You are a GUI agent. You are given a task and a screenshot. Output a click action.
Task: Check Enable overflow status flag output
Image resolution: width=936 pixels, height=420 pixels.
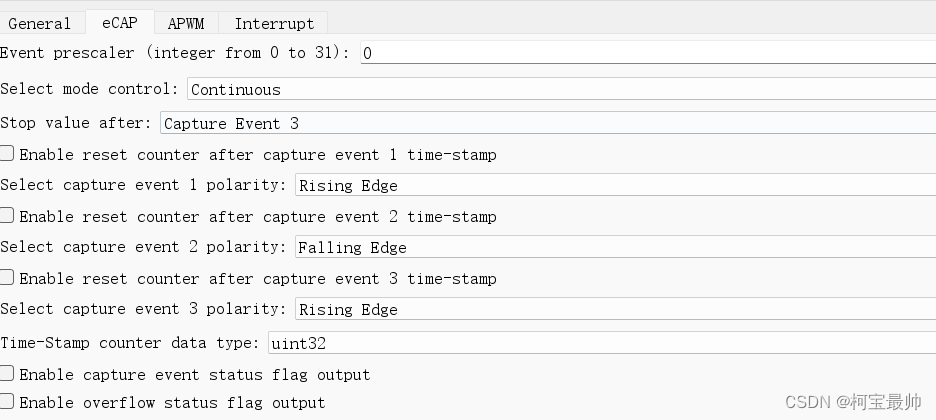pos(8,402)
